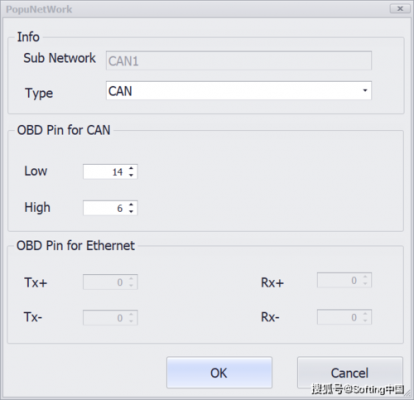Close the PopuNetWork window
Image resolution: width=414 pixels, height=400 pixels.
click(x=400, y=9)
